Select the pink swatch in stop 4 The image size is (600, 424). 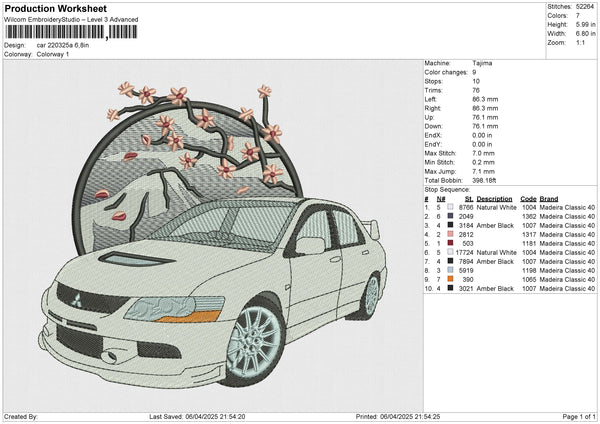(x=450, y=234)
